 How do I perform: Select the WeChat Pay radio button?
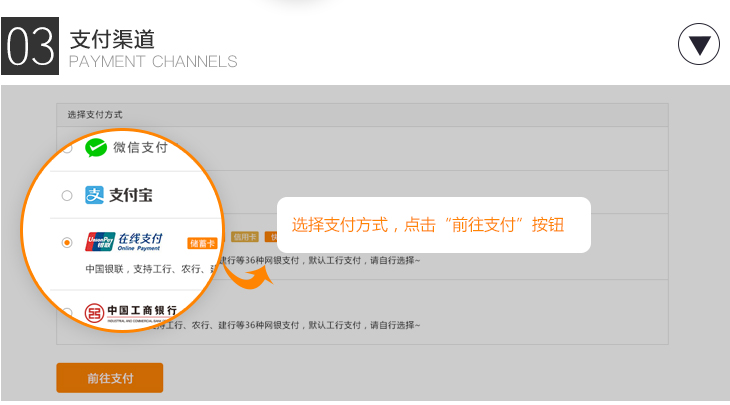point(67,148)
